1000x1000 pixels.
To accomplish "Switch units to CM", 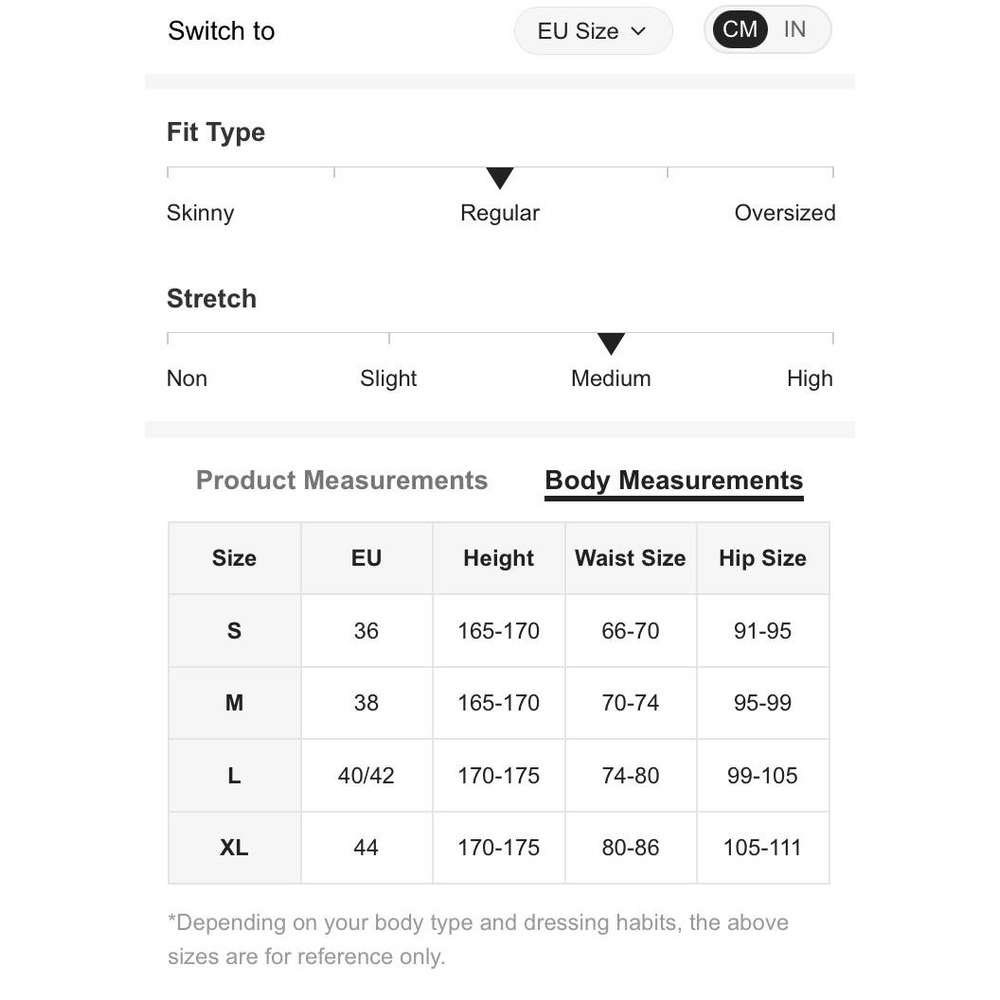I will coord(740,30).
